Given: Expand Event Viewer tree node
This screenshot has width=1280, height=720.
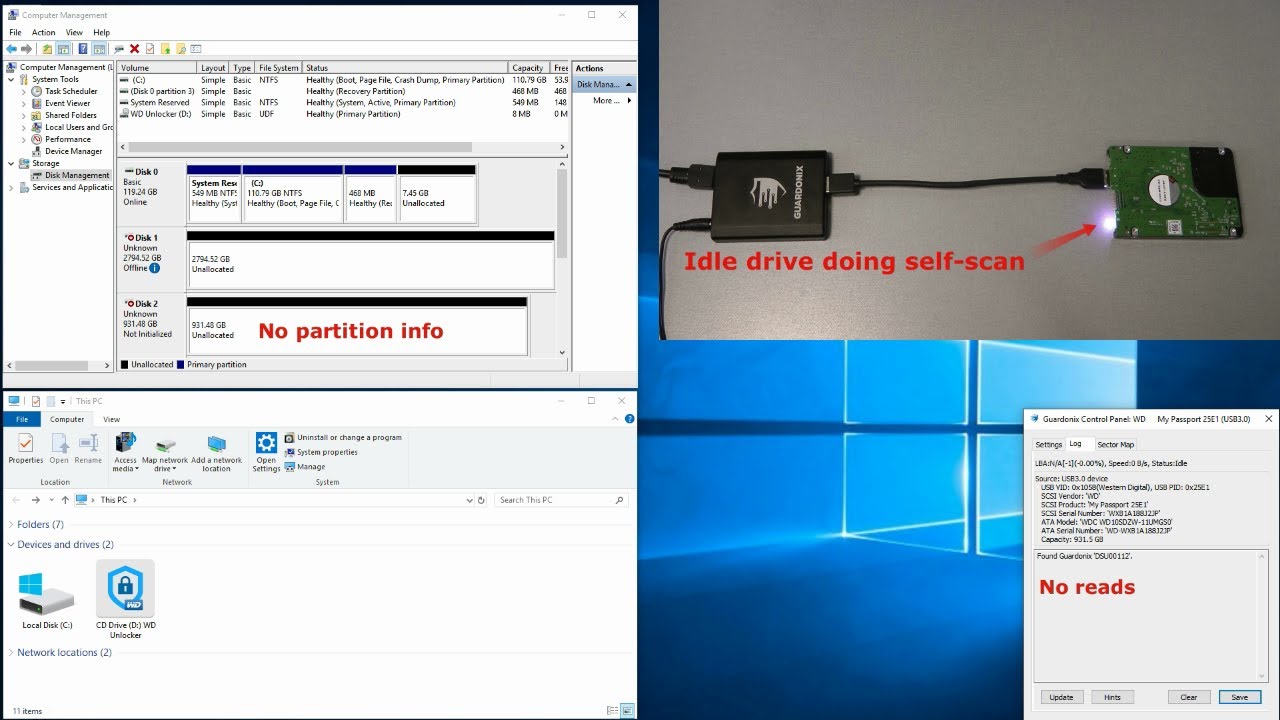Looking at the screenshot, I should [x=24, y=103].
